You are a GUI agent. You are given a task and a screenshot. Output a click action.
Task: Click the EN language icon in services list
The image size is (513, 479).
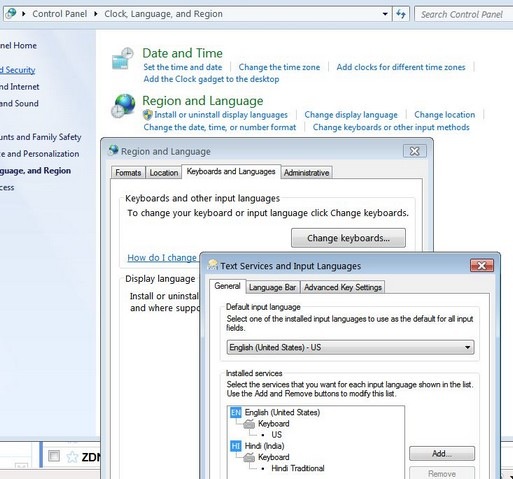click(x=236, y=413)
